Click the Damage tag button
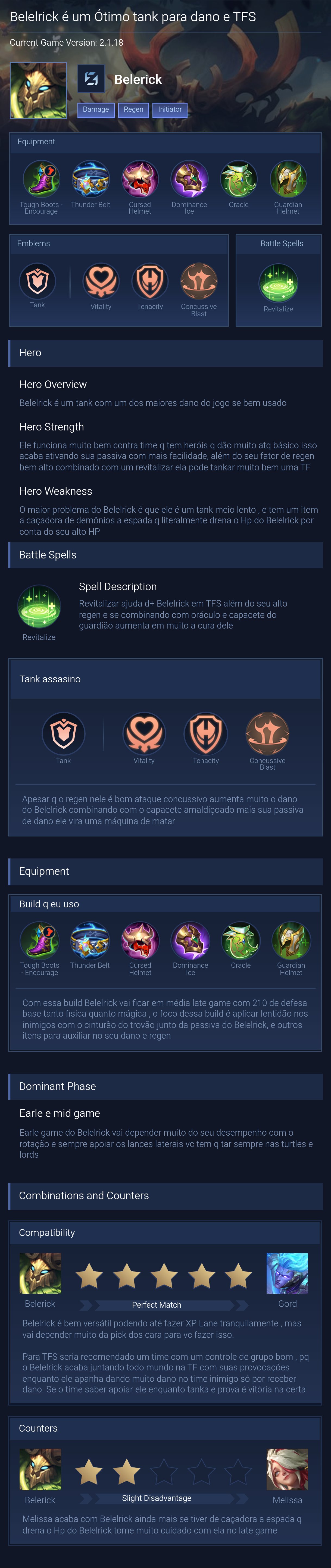The width and height of the screenshot is (331, 1568). tap(96, 110)
